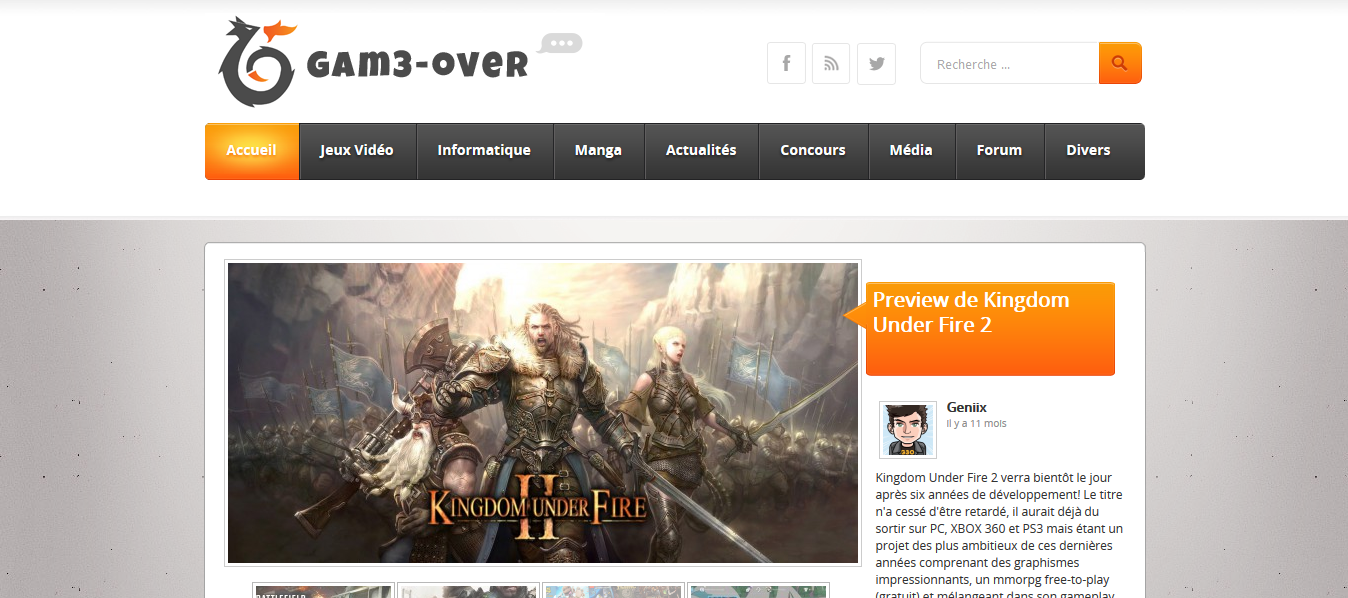The height and width of the screenshot is (598, 1348).
Task: Open the Manga menu
Action: [x=598, y=151]
